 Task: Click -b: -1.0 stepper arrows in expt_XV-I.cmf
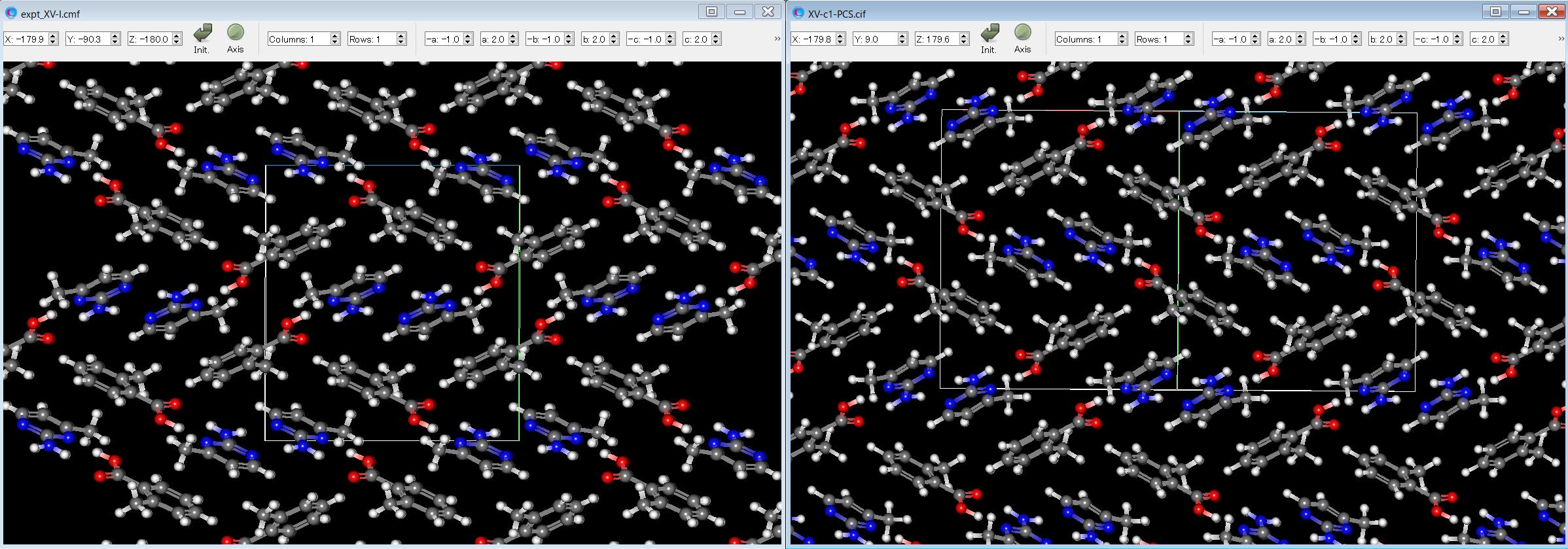coord(569,39)
